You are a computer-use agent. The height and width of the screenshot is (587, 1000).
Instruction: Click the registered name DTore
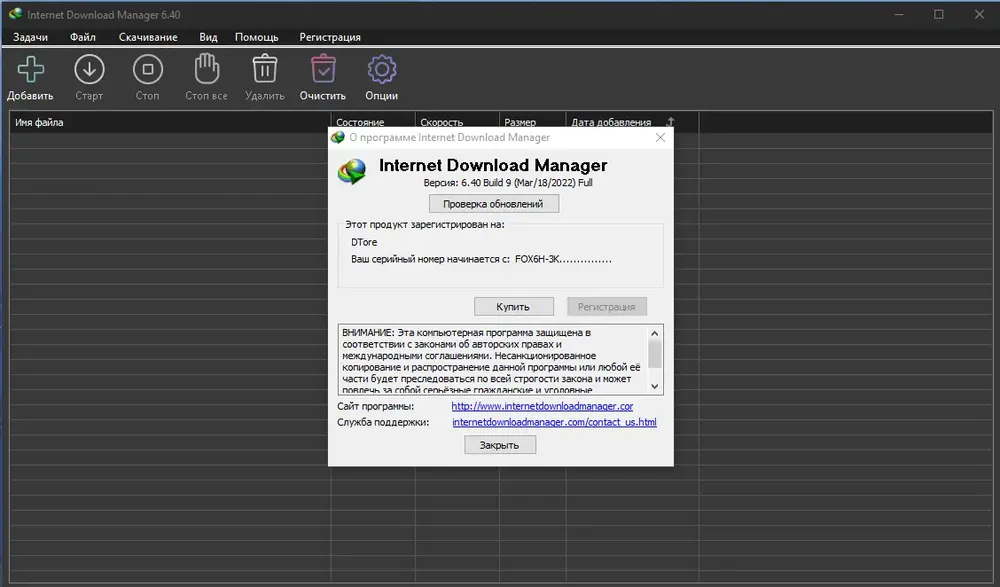click(364, 242)
